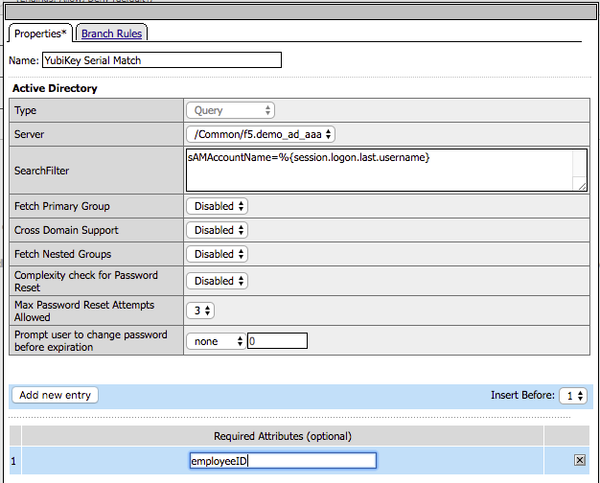Click the Fetch Primary Group label
Viewport: 600px width, 483px height.
(62, 206)
